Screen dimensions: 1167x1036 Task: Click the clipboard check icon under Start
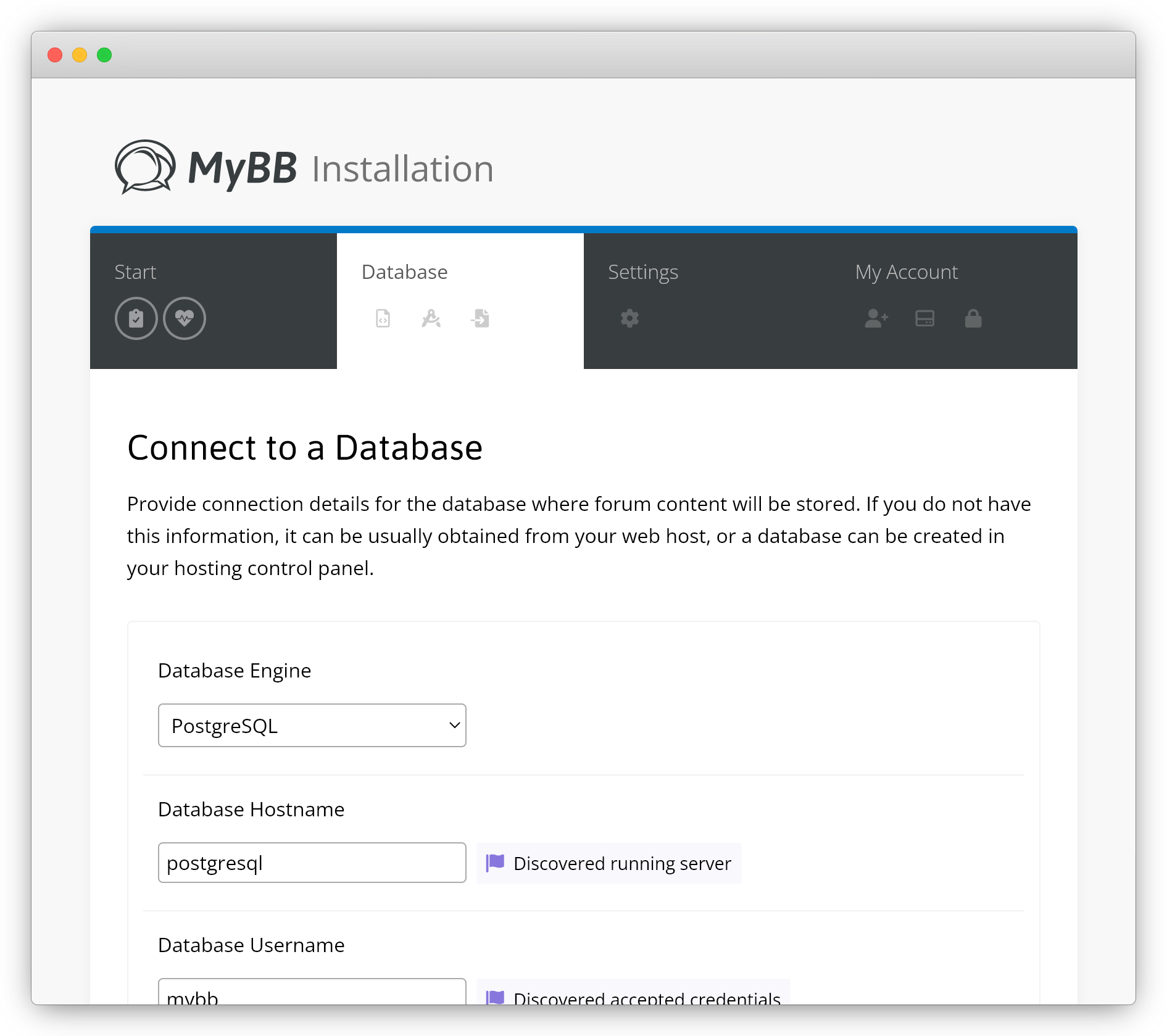coord(136,318)
